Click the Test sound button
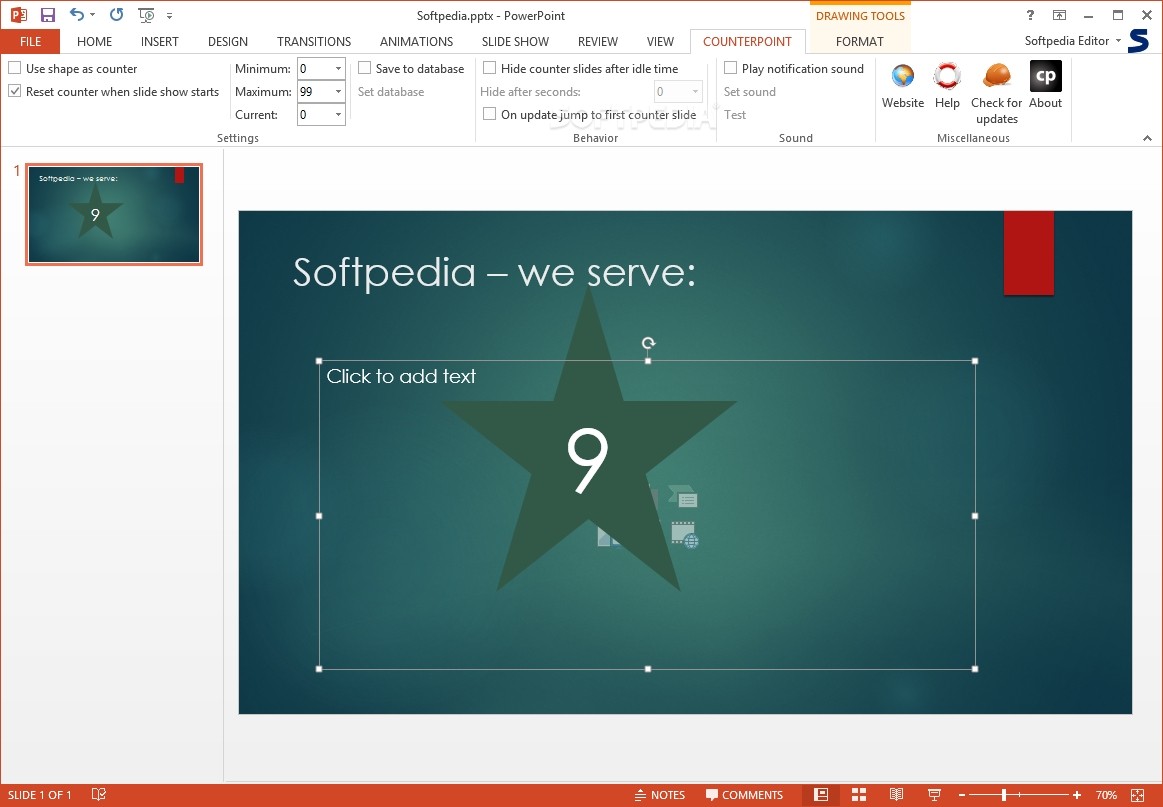The image size is (1163, 807). click(x=735, y=114)
